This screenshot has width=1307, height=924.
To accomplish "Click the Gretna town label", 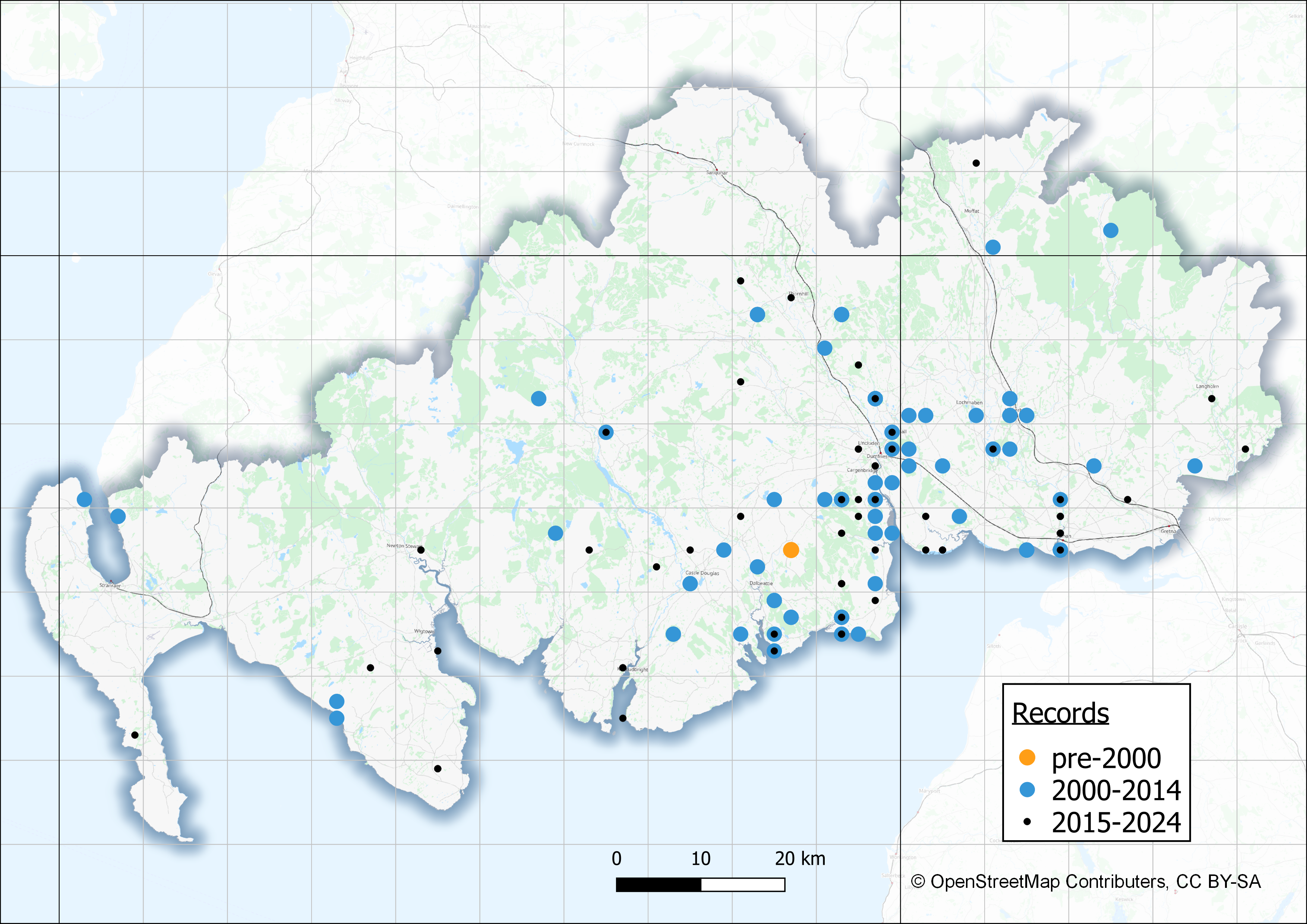I will 1168,531.
